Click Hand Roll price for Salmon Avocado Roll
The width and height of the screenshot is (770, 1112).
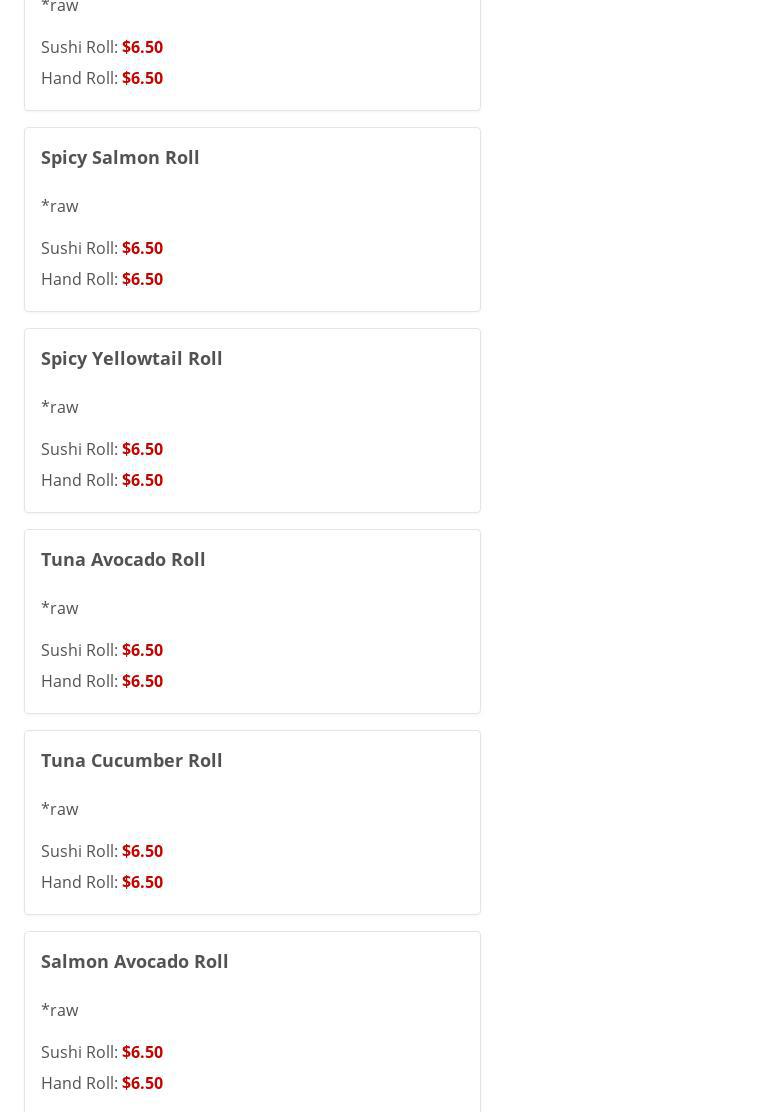[142, 1083]
